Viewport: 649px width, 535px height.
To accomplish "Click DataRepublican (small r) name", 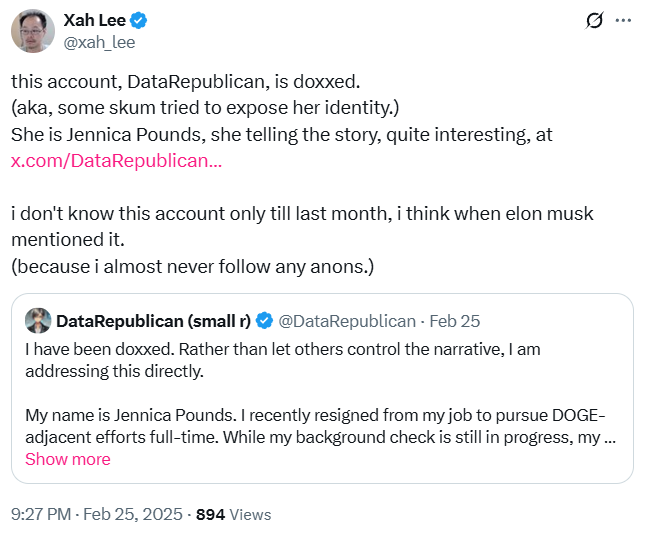I will coord(153,321).
